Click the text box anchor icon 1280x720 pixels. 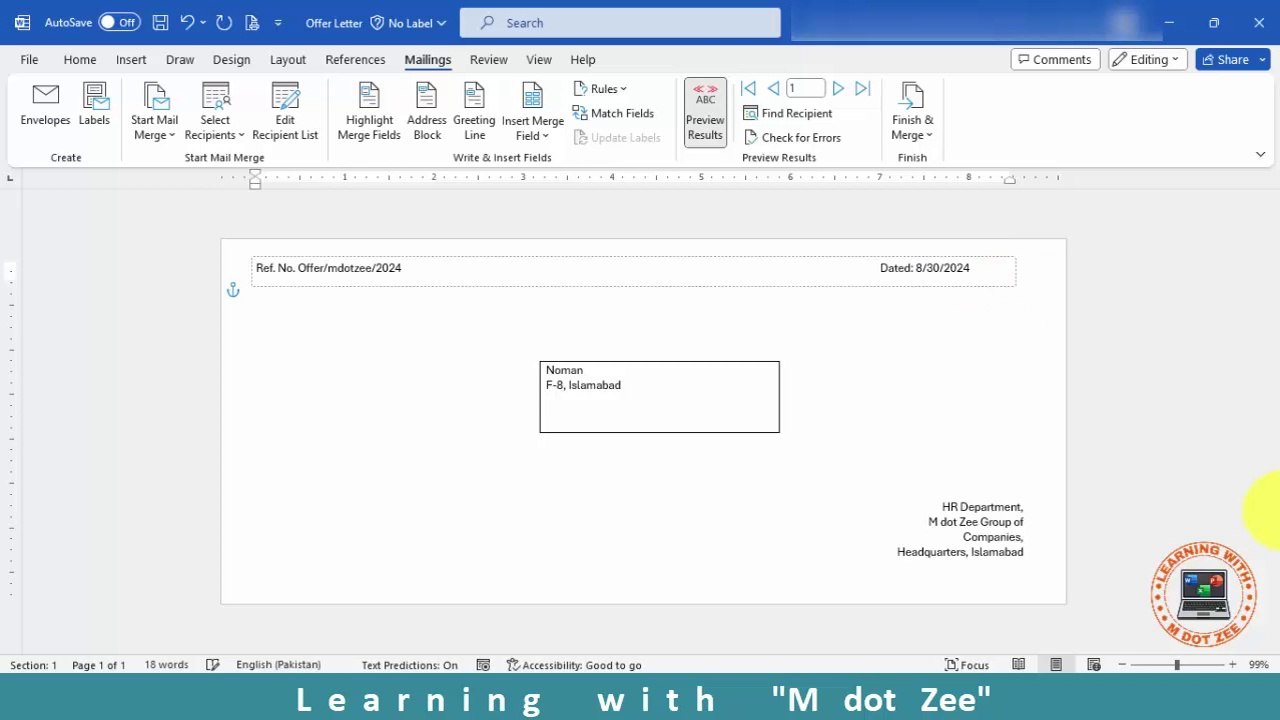tap(233, 290)
